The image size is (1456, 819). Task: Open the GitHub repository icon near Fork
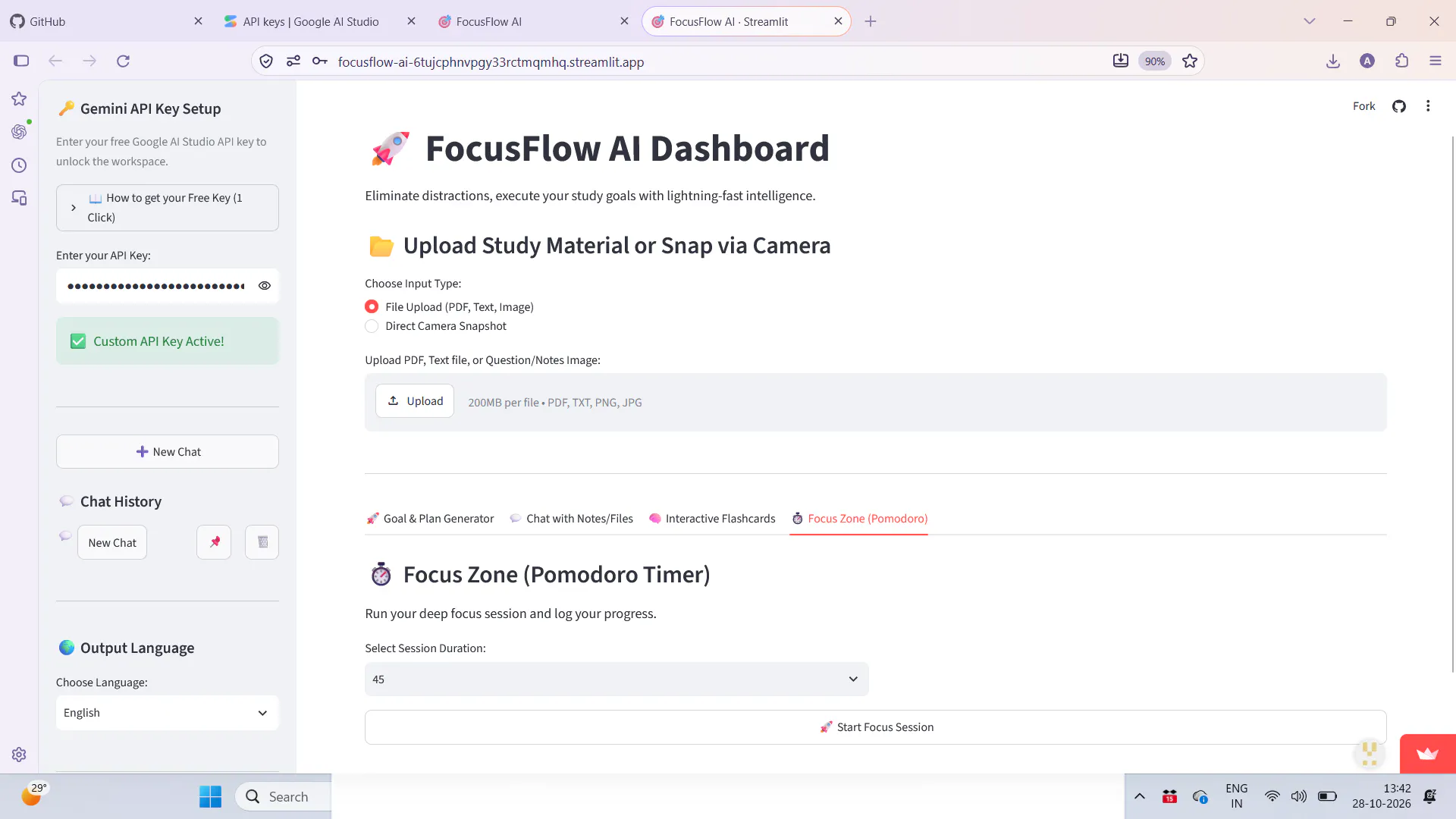(1399, 106)
